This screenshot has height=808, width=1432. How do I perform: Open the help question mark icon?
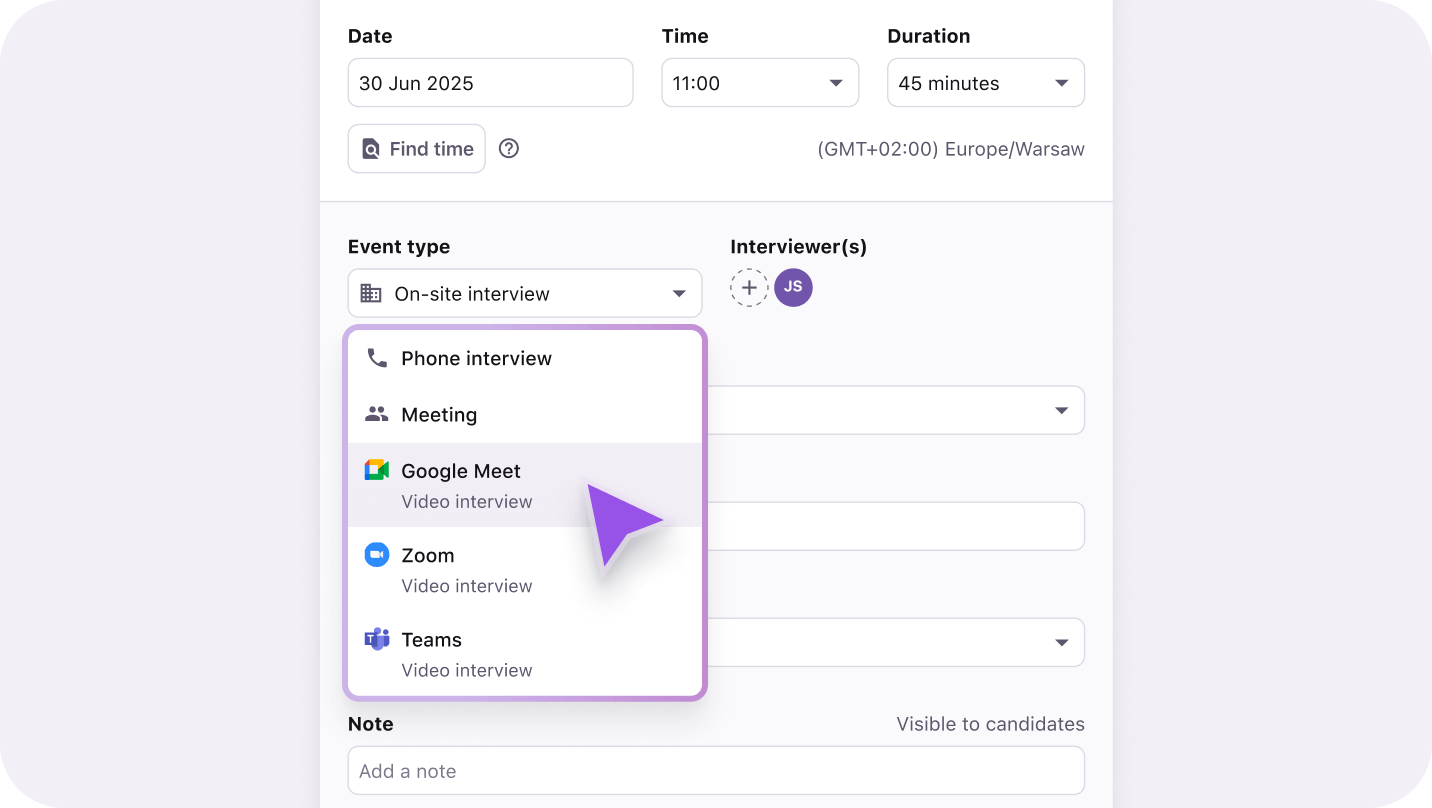(x=508, y=147)
